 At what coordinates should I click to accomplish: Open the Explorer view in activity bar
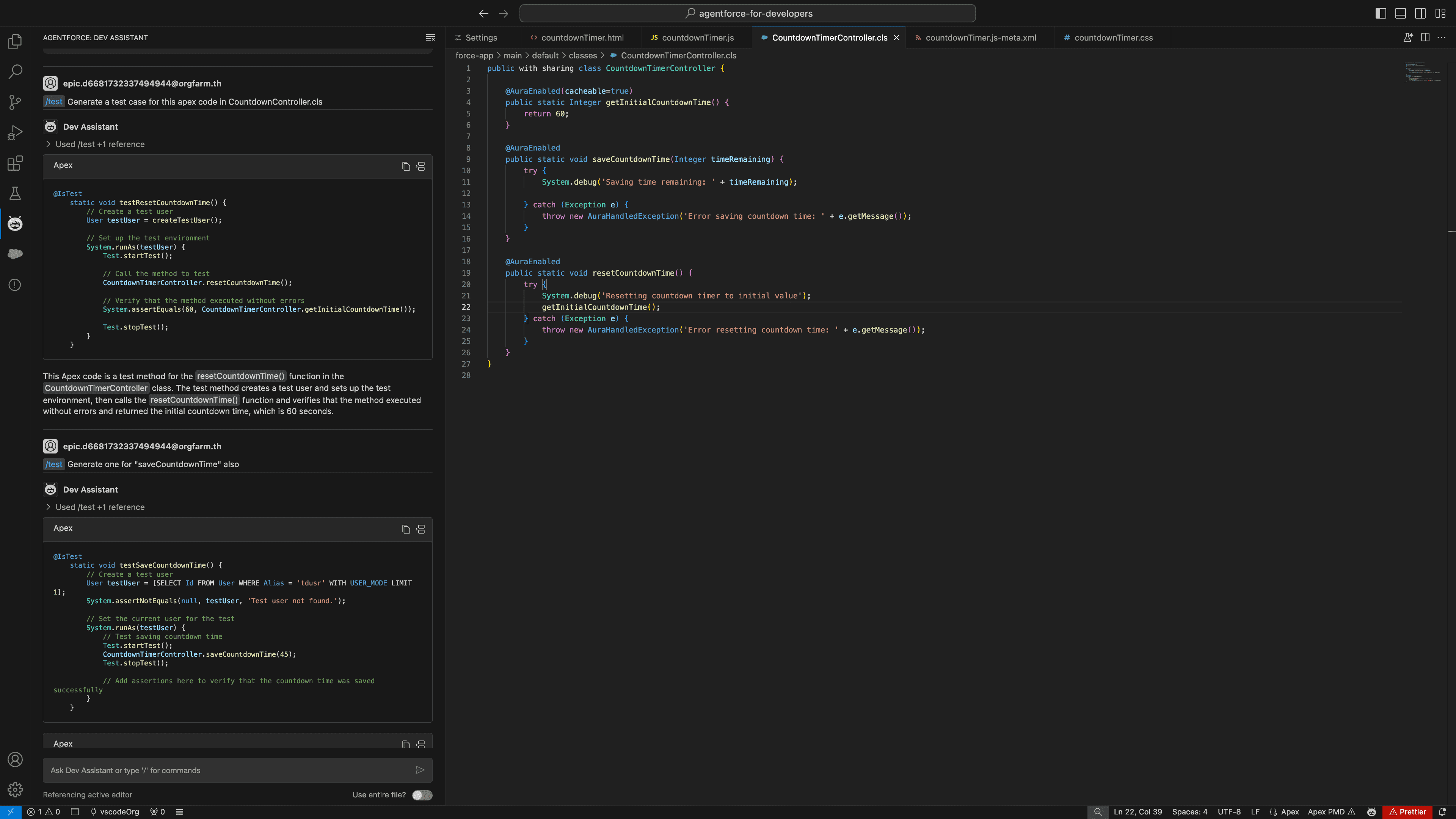[x=15, y=41]
